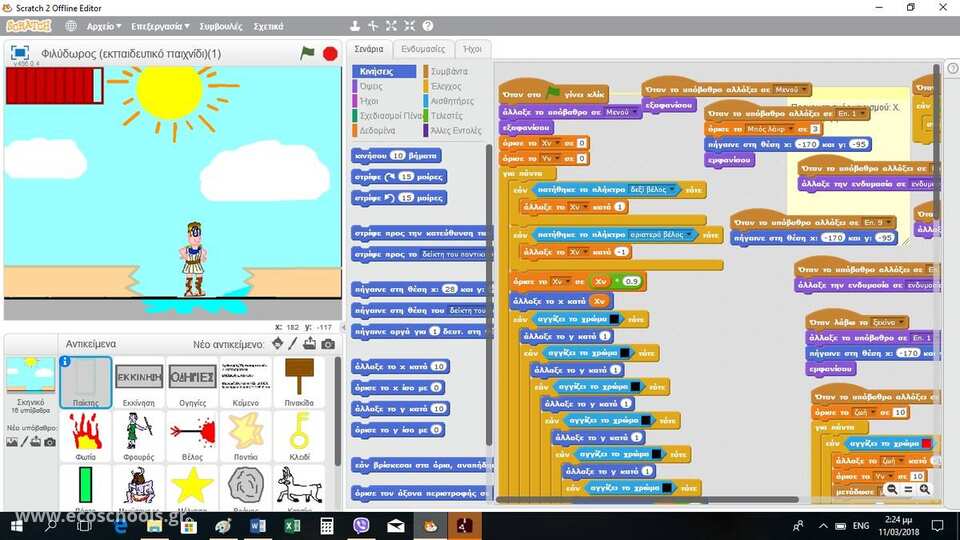The width and height of the screenshot is (960, 540).
Task: Open Συμβουλές menu
Action: point(220,26)
